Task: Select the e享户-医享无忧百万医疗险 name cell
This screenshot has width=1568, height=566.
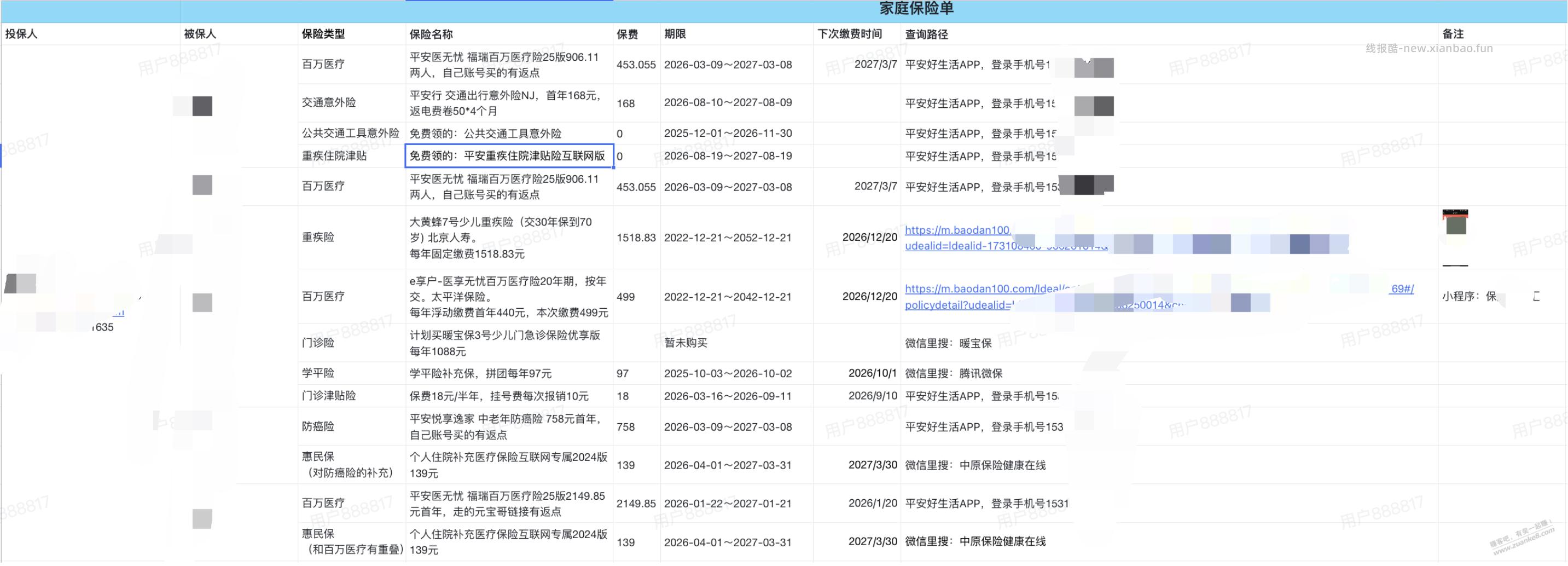Action: [509, 297]
